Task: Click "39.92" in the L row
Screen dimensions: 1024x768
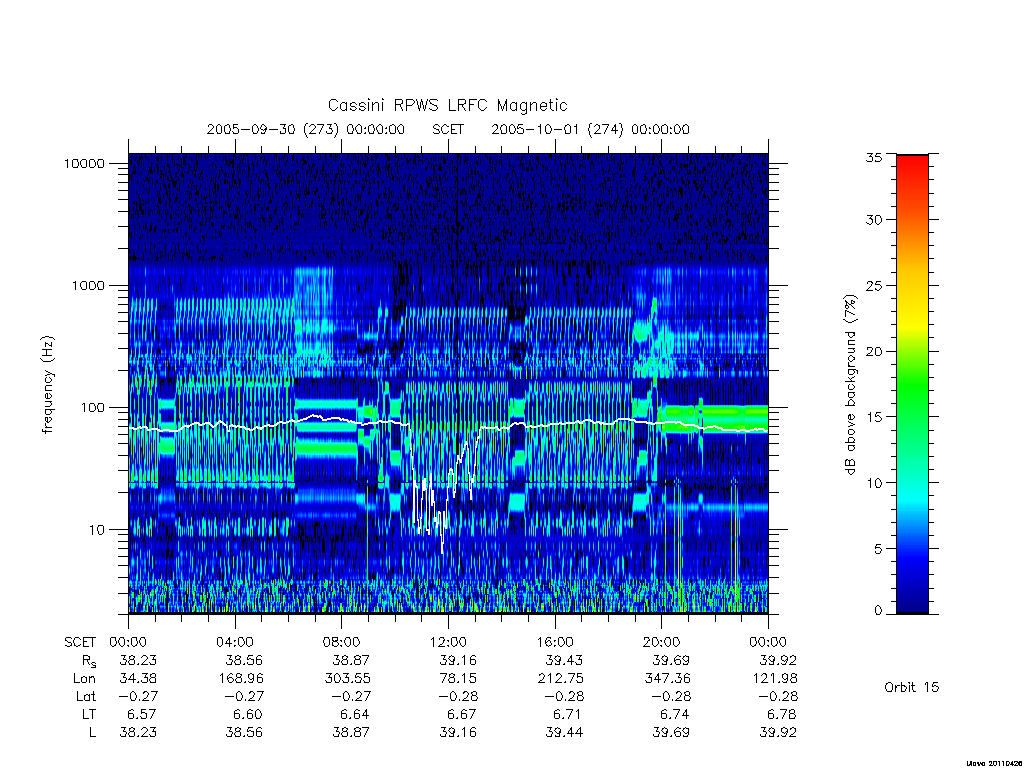Action: (x=778, y=733)
